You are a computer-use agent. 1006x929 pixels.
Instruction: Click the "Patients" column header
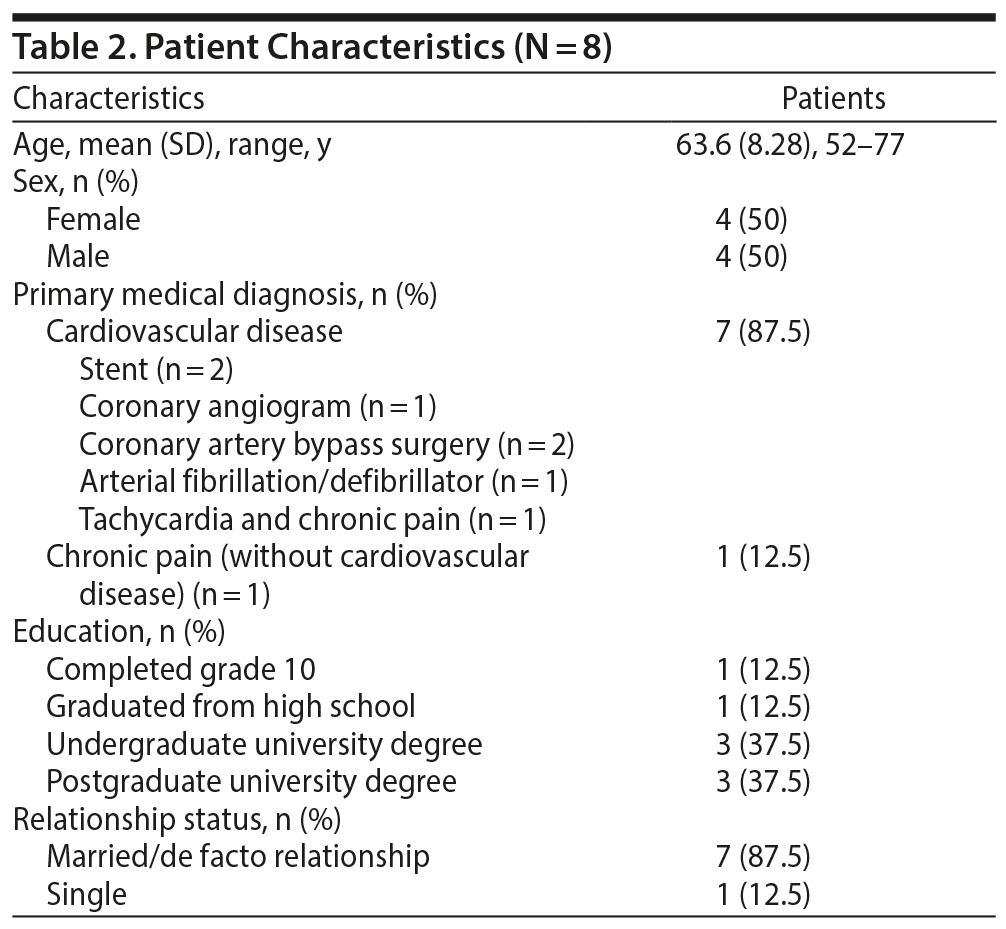click(833, 98)
